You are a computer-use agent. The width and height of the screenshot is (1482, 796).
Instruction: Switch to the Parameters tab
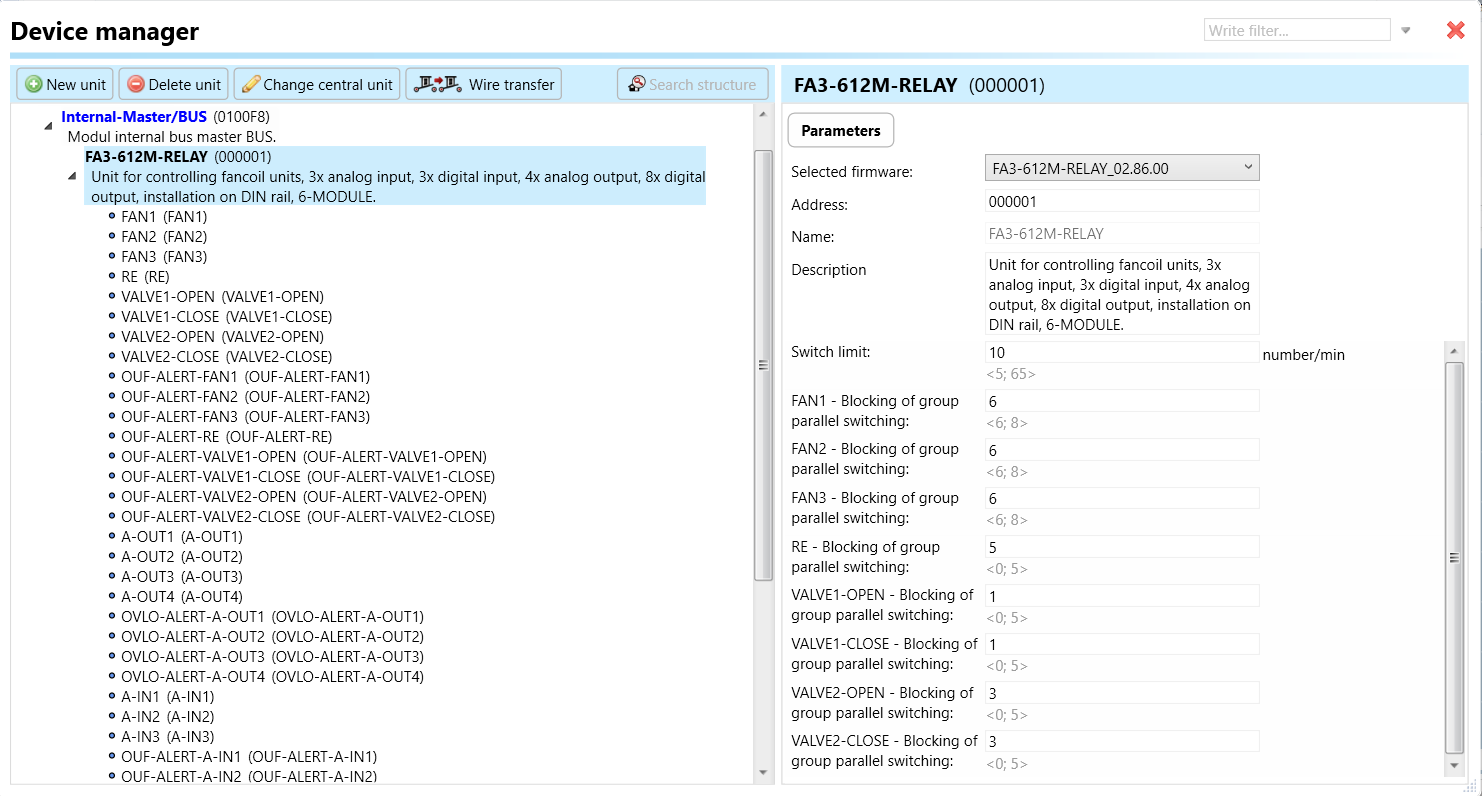(x=840, y=131)
